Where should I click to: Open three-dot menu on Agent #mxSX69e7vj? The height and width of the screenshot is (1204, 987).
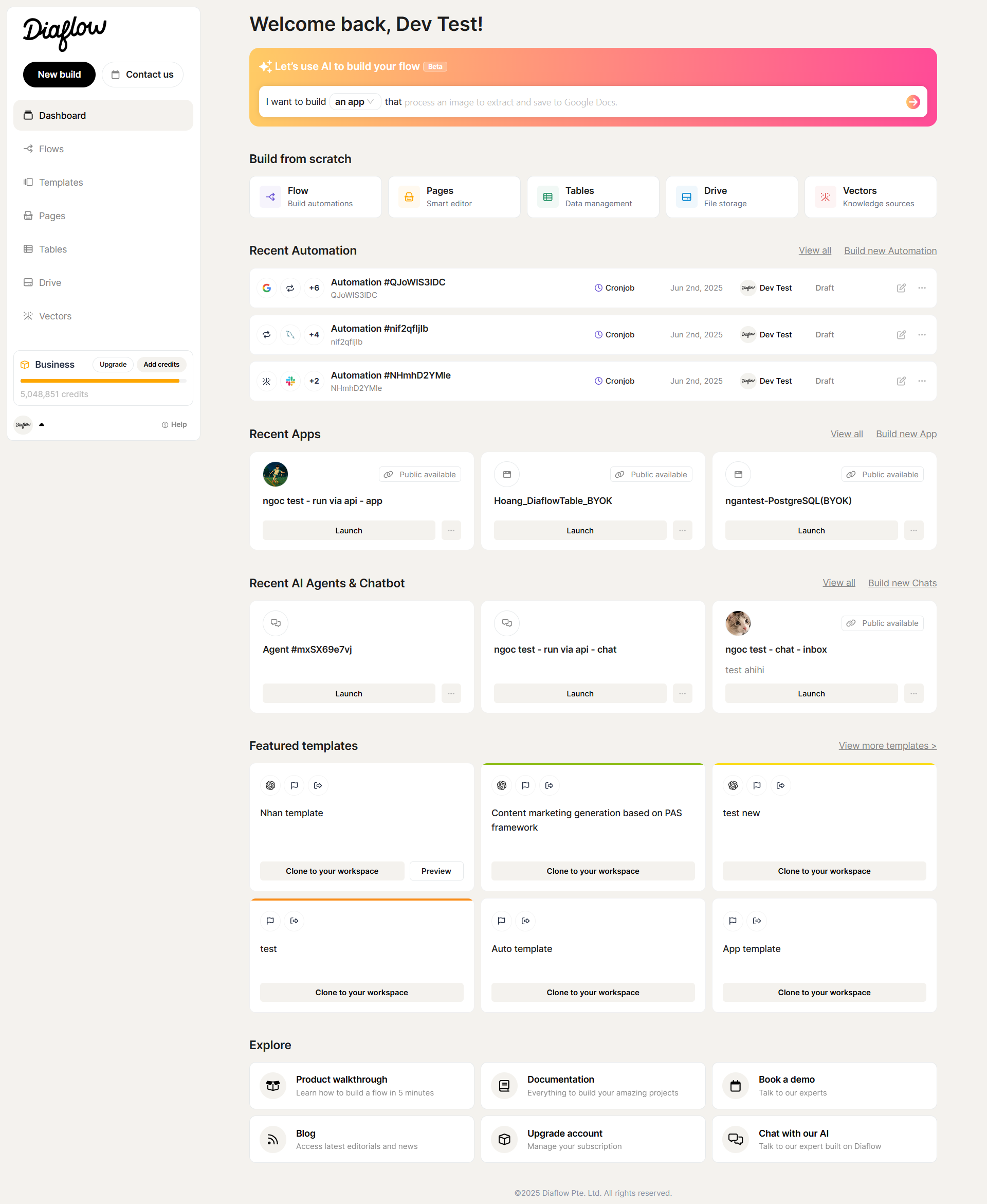pyautogui.click(x=450, y=693)
